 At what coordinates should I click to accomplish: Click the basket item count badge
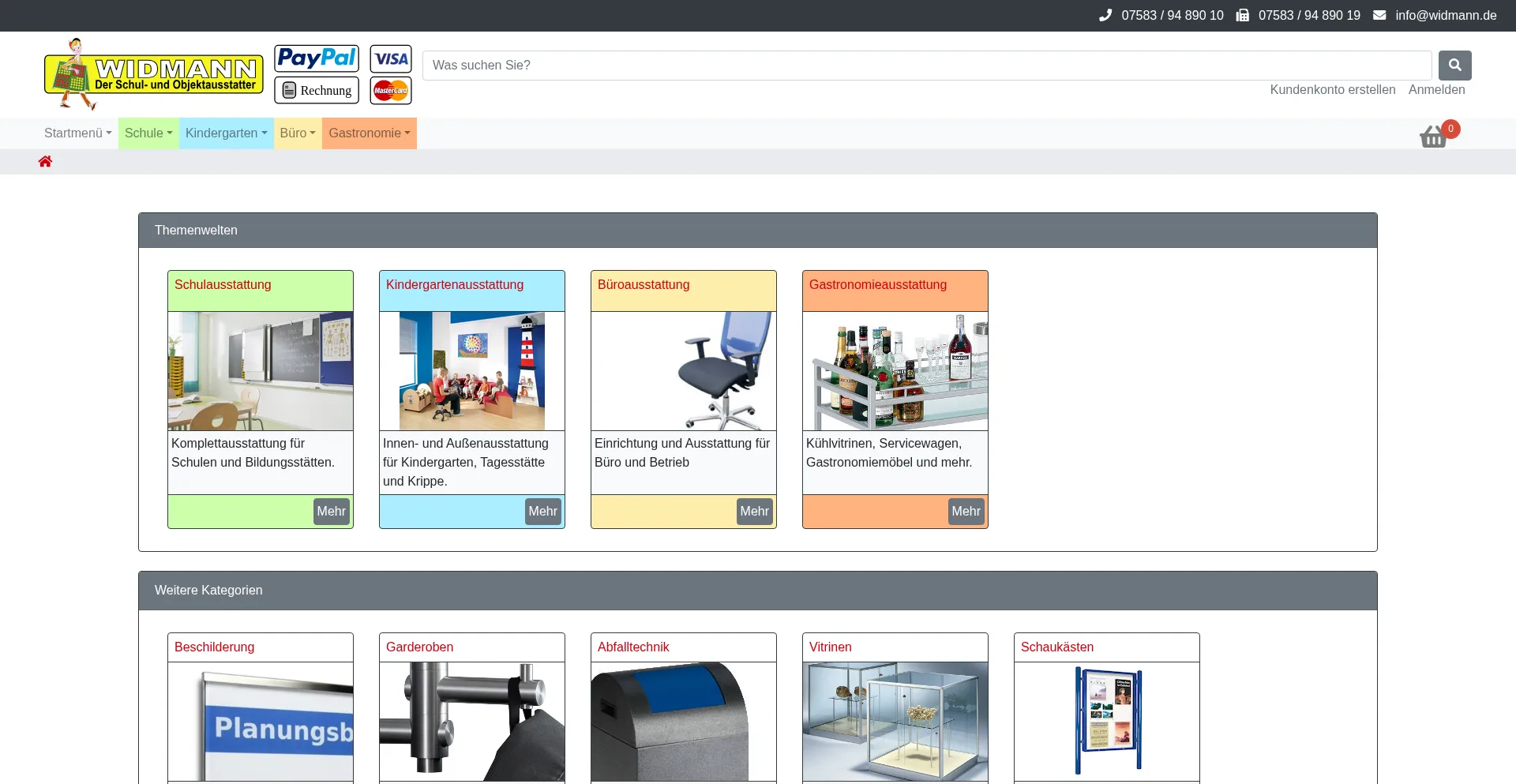pyautogui.click(x=1450, y=129)
